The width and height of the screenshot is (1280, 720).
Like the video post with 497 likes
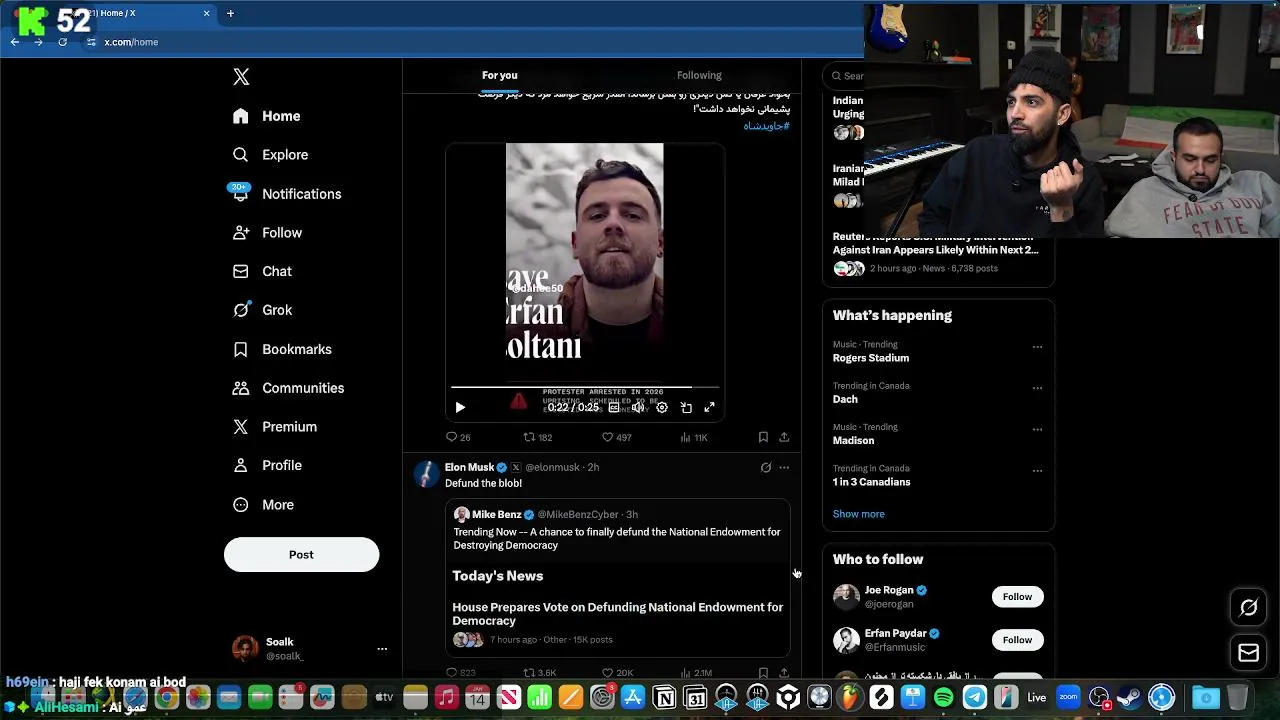point(616,437)
